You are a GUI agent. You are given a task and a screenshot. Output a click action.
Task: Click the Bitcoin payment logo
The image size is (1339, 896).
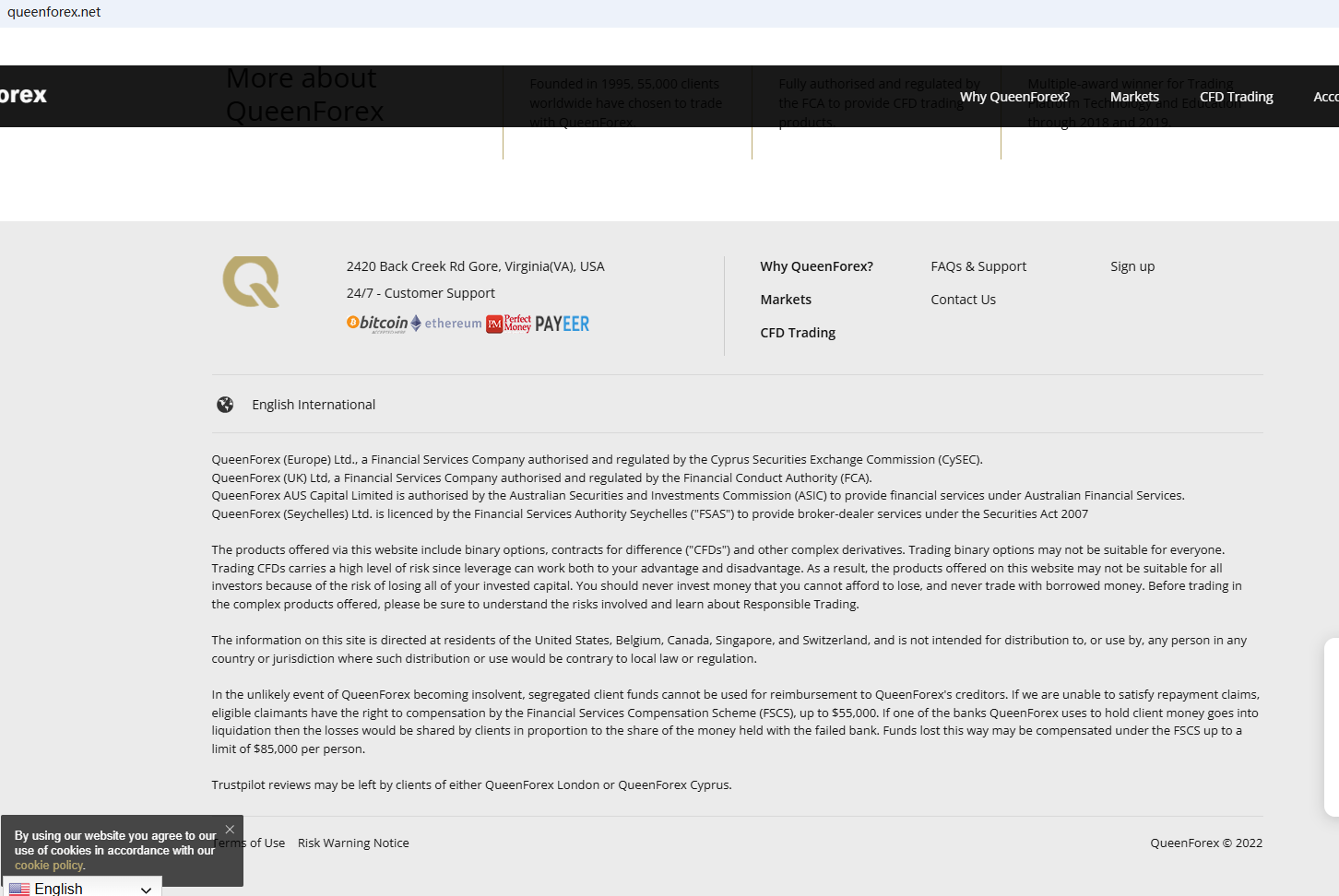pyautogui.click(x=377, y=324)
